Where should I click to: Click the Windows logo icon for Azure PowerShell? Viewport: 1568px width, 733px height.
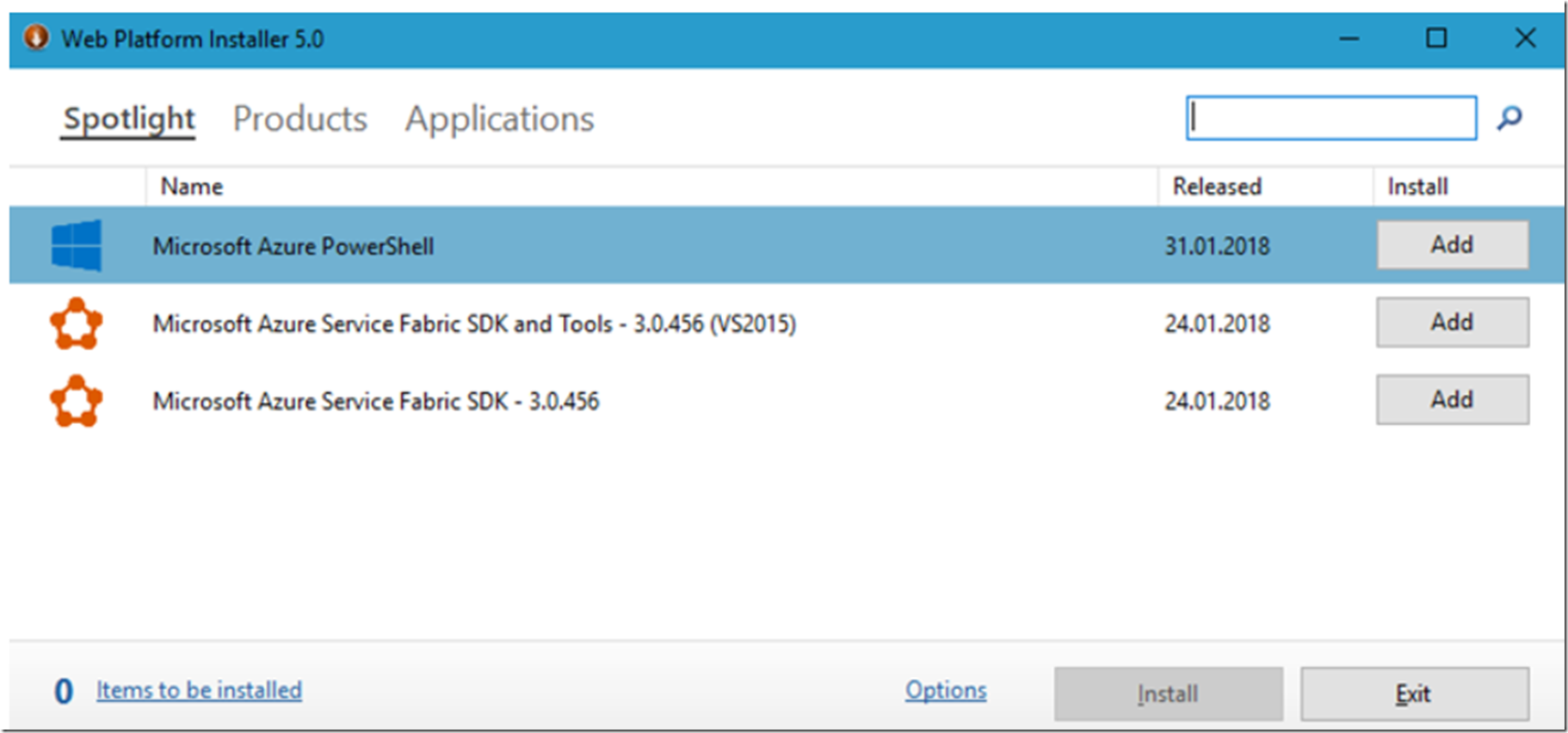pyautogui.click(x=76, y=245)
